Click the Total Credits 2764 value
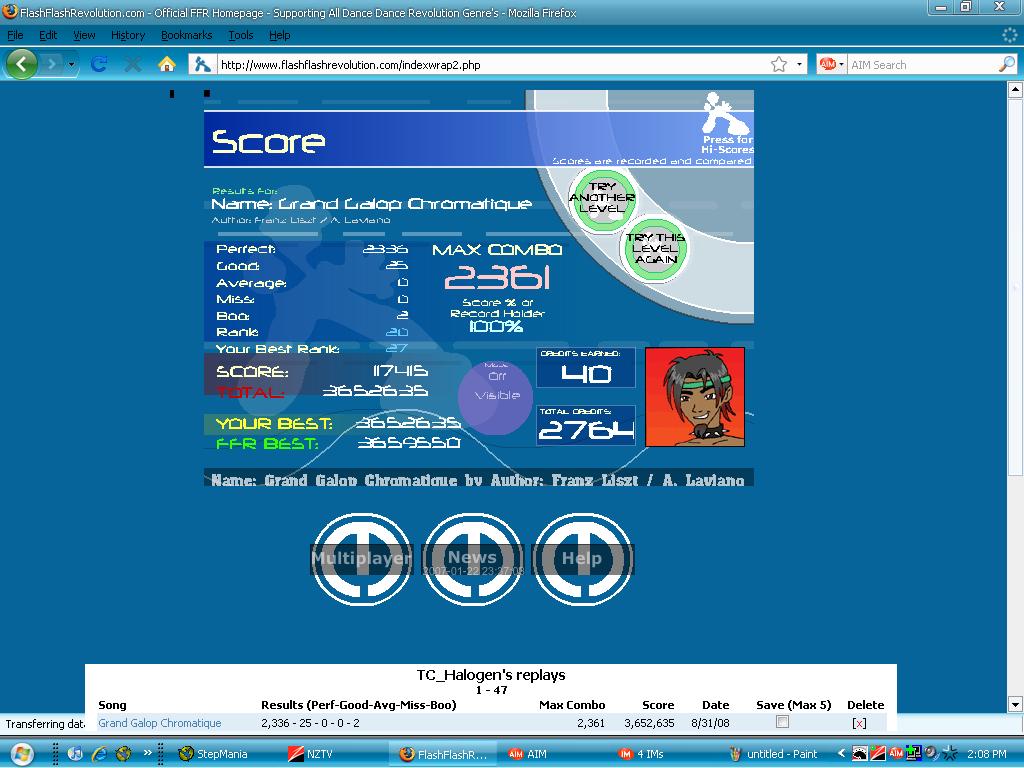The height and width of the screenshot is (768, 1024). [x=586, y=430]
